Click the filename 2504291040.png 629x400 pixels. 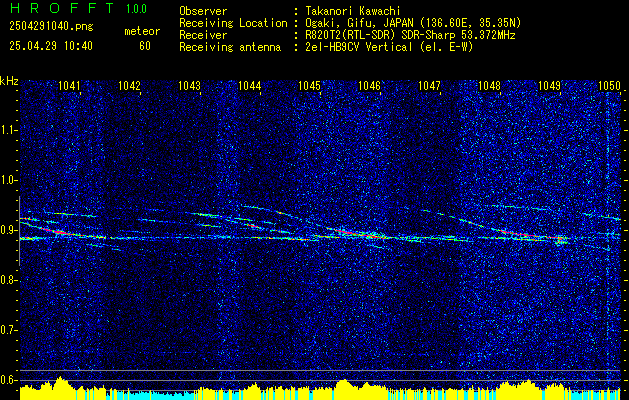click(x=51, y=26)
